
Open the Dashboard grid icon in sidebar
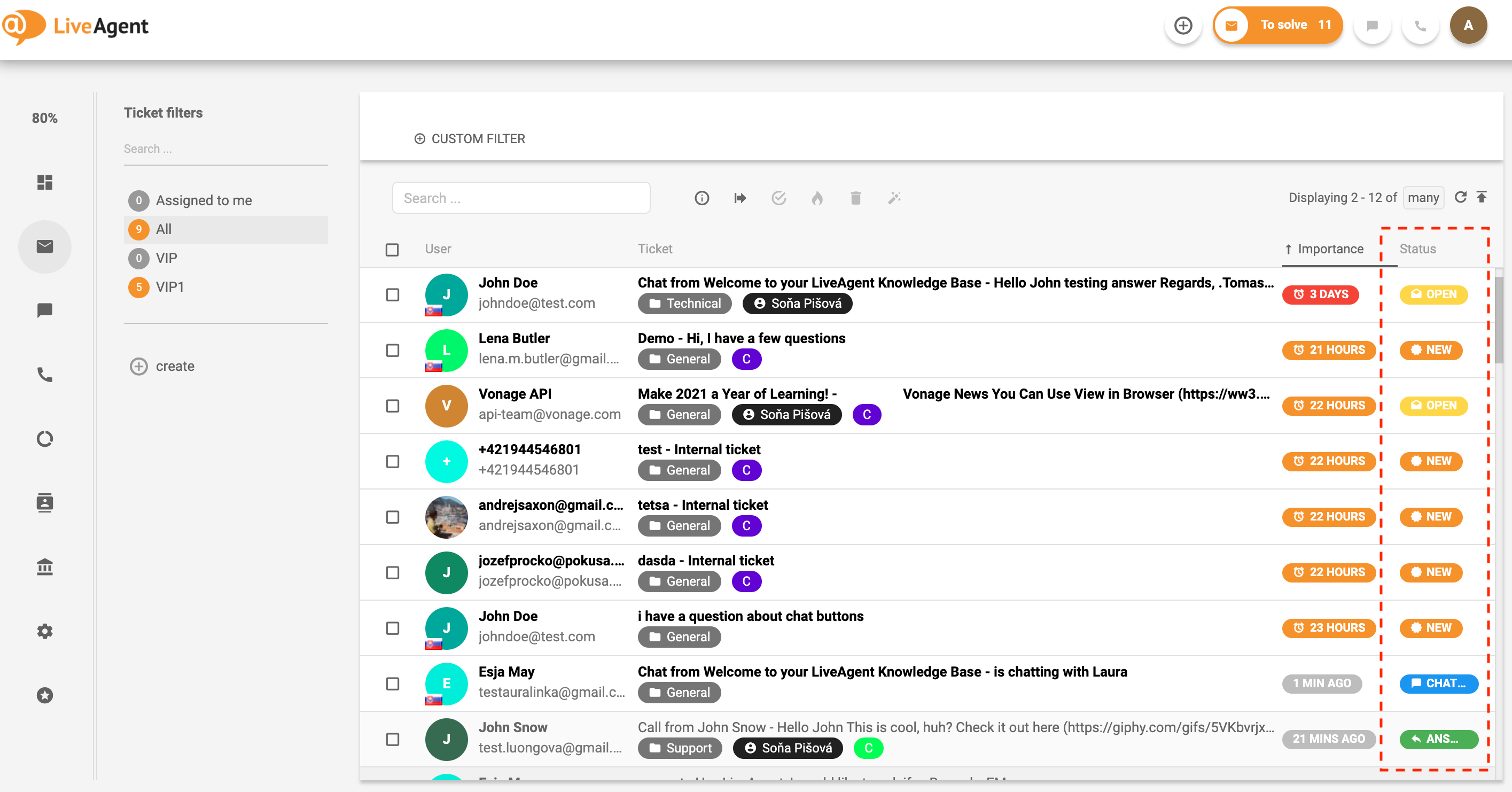[44, 182]
